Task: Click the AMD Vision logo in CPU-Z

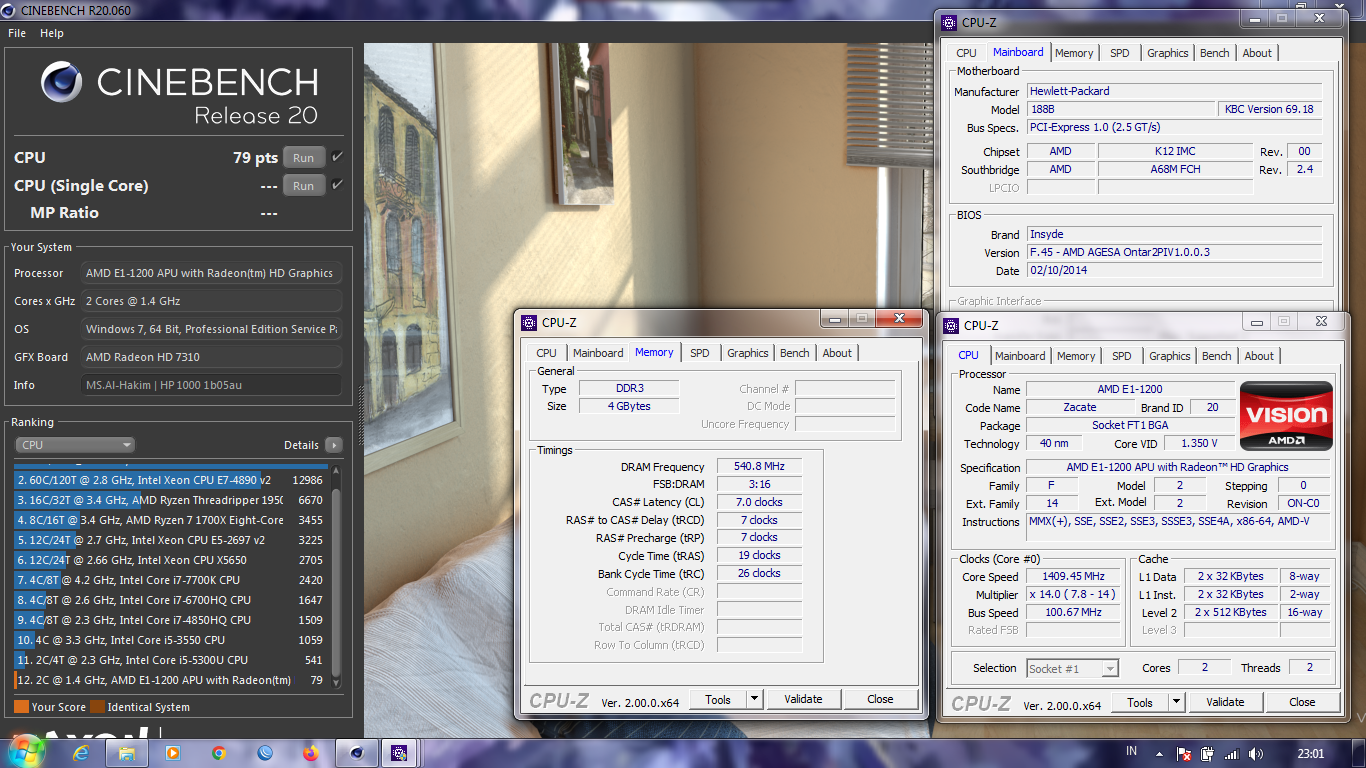Action: coord(1286,416)
